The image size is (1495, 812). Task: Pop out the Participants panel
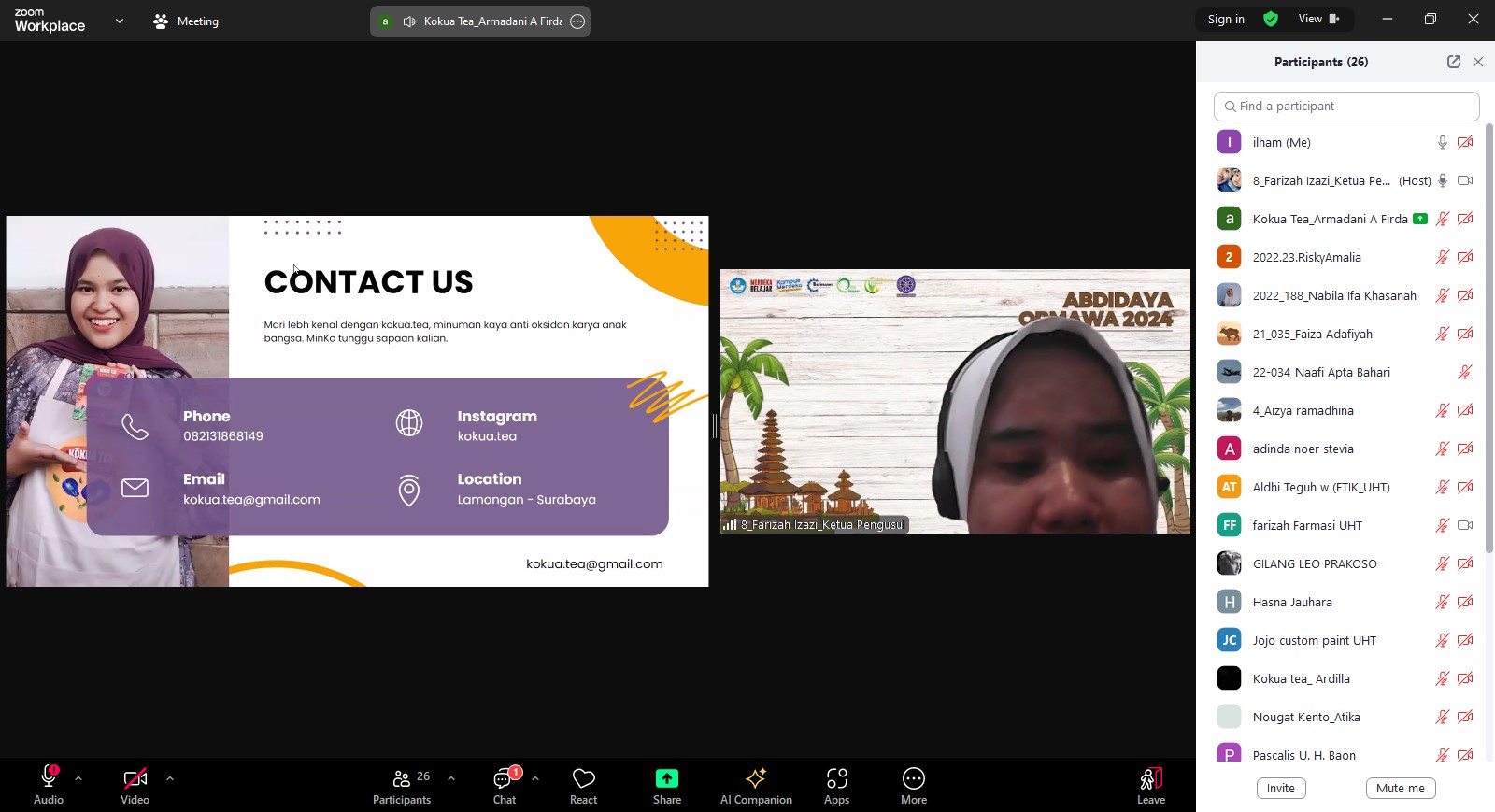click(x=1453, y=62)
